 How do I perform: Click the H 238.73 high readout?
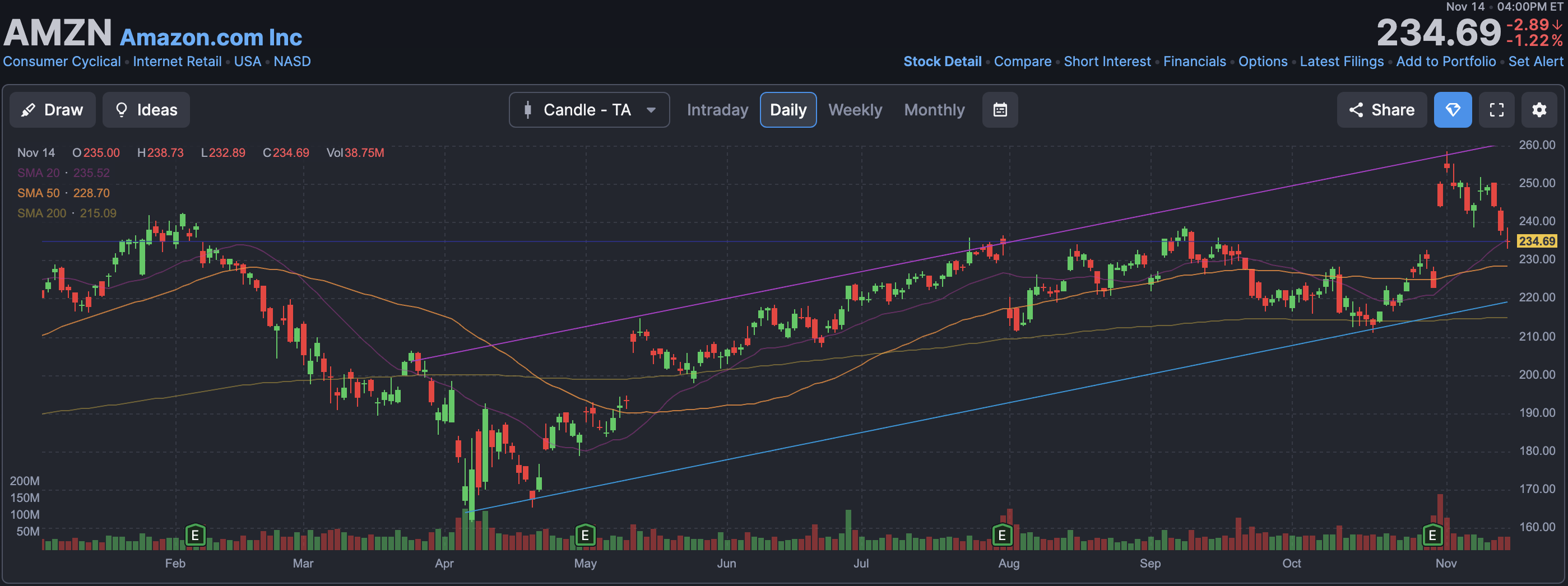click(x=161, y=153)
